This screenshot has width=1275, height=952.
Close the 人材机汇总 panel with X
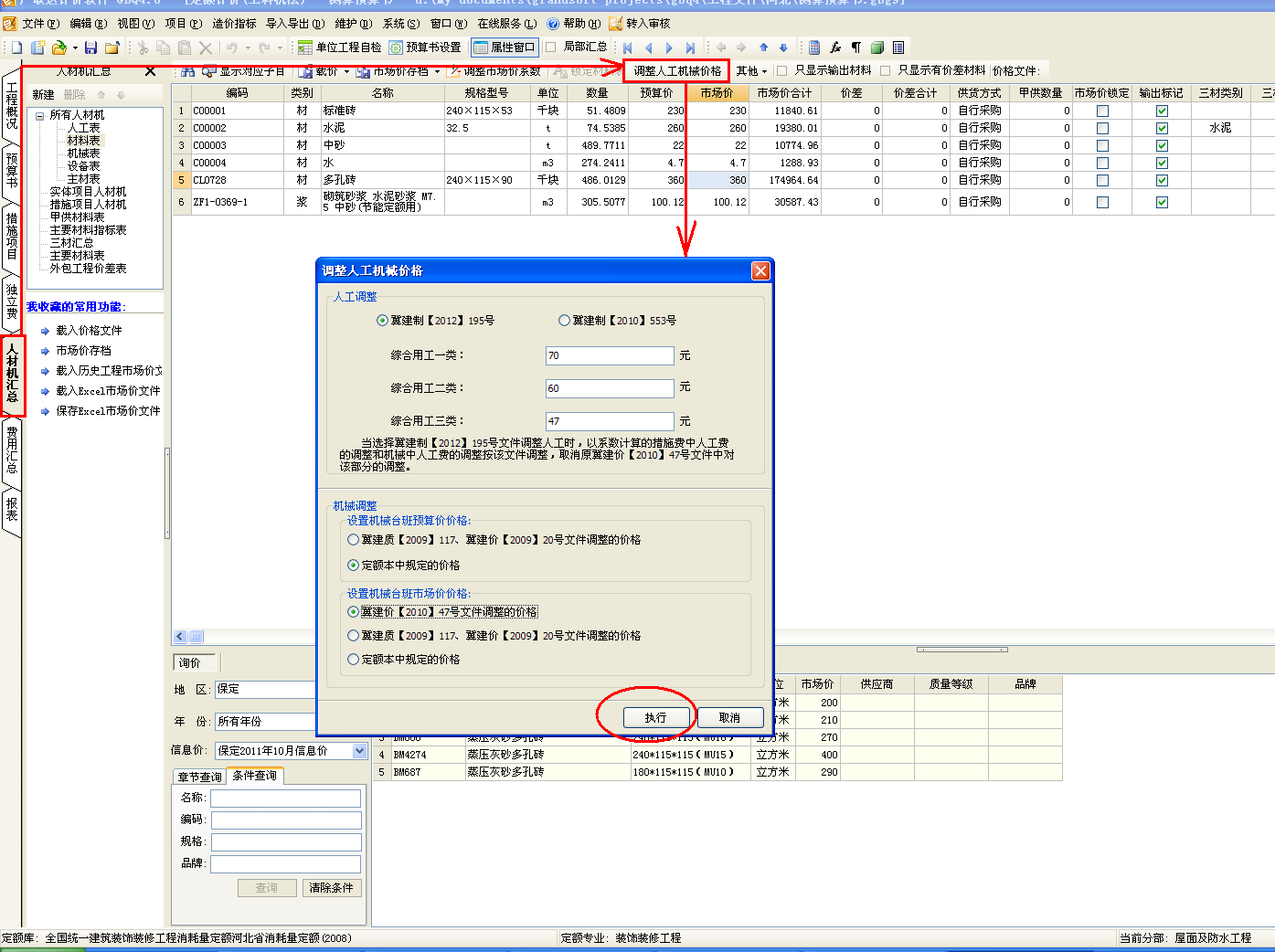point(151,71)
